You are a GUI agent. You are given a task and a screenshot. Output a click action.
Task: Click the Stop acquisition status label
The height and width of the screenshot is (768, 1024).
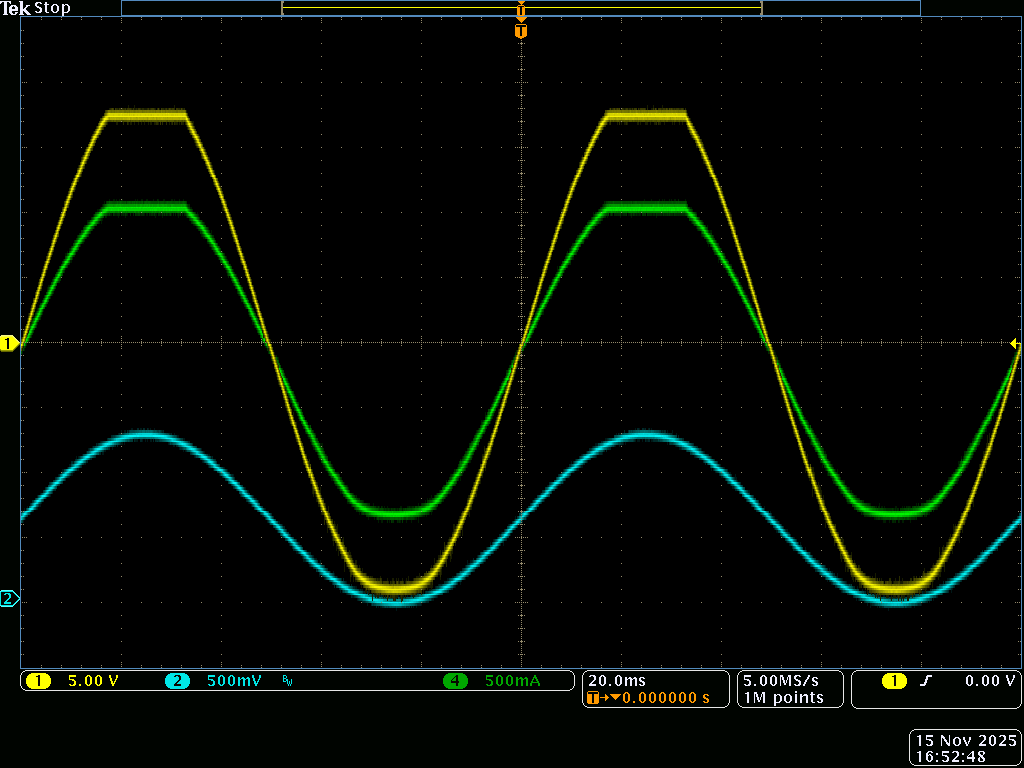coord(52,8)
